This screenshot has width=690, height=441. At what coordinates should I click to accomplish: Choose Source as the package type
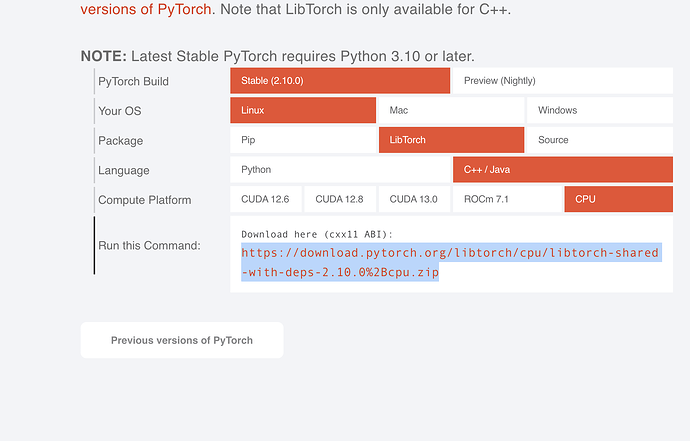(x=599, y=140)
